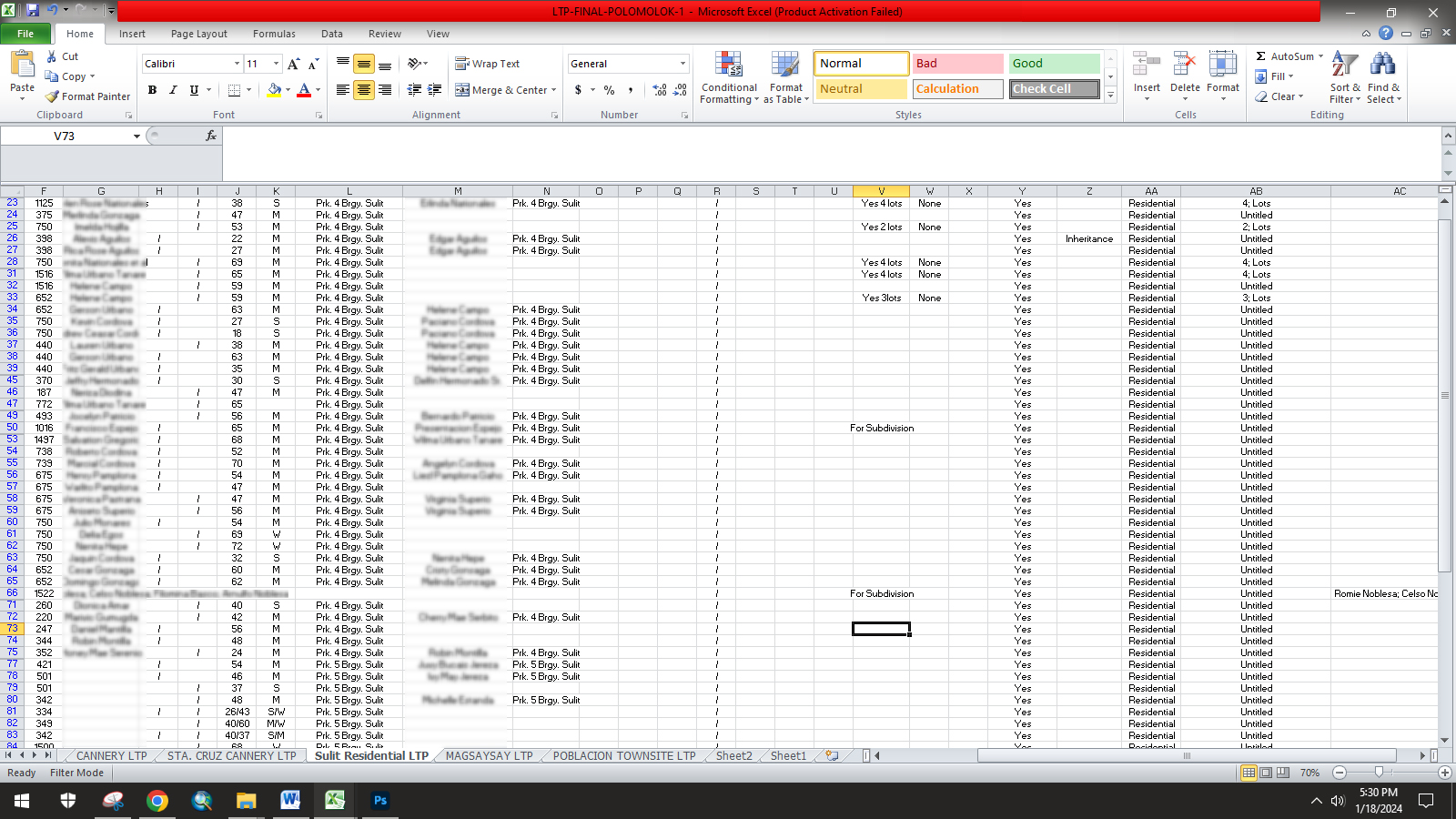Click the Paste clipboard icon
The image size is (1456, 819).
coord(22,65)
